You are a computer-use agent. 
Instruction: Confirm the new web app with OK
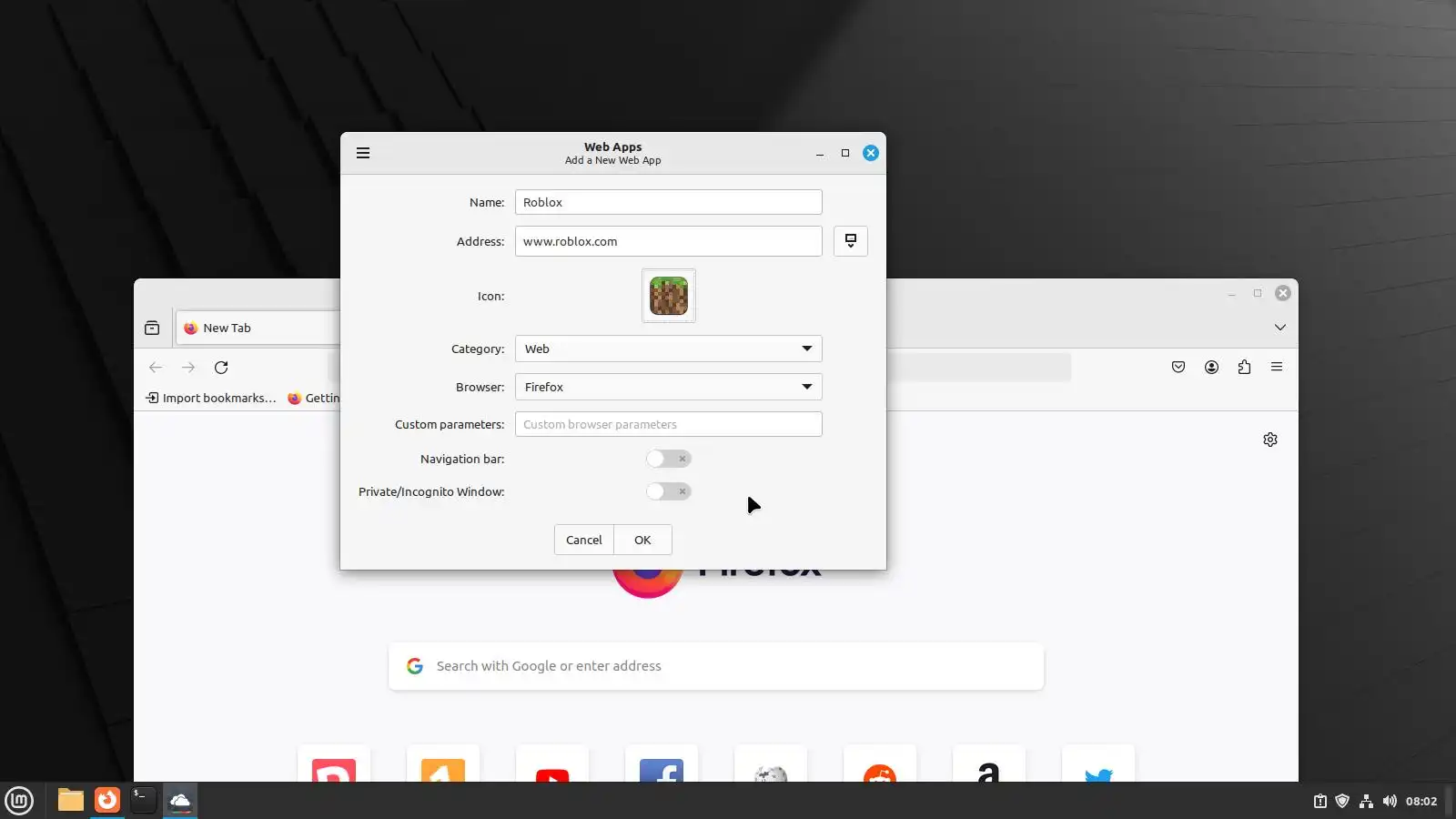pyautogui.click(x=642, y=540)
